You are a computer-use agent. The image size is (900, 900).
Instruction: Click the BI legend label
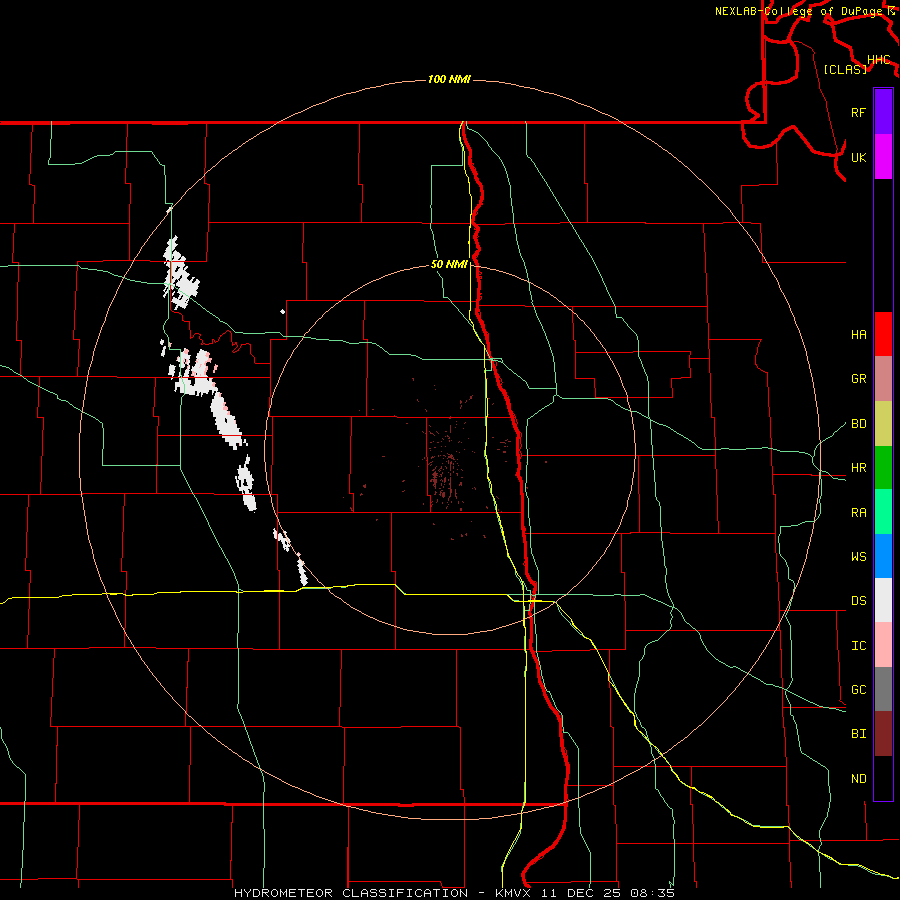coord(858,734)
